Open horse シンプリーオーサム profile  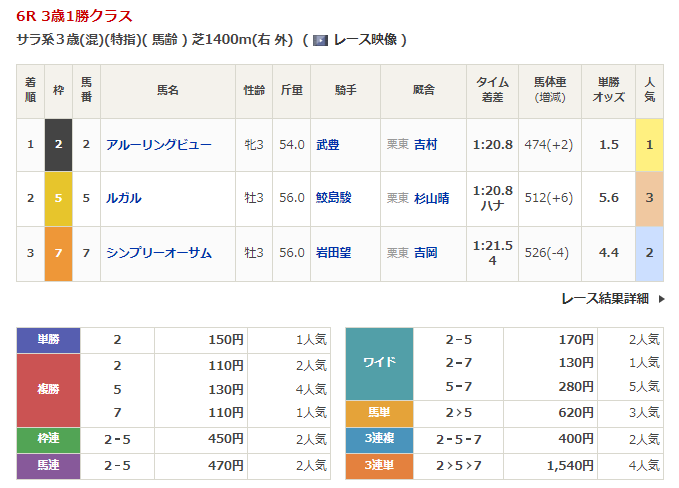(159, 253)
